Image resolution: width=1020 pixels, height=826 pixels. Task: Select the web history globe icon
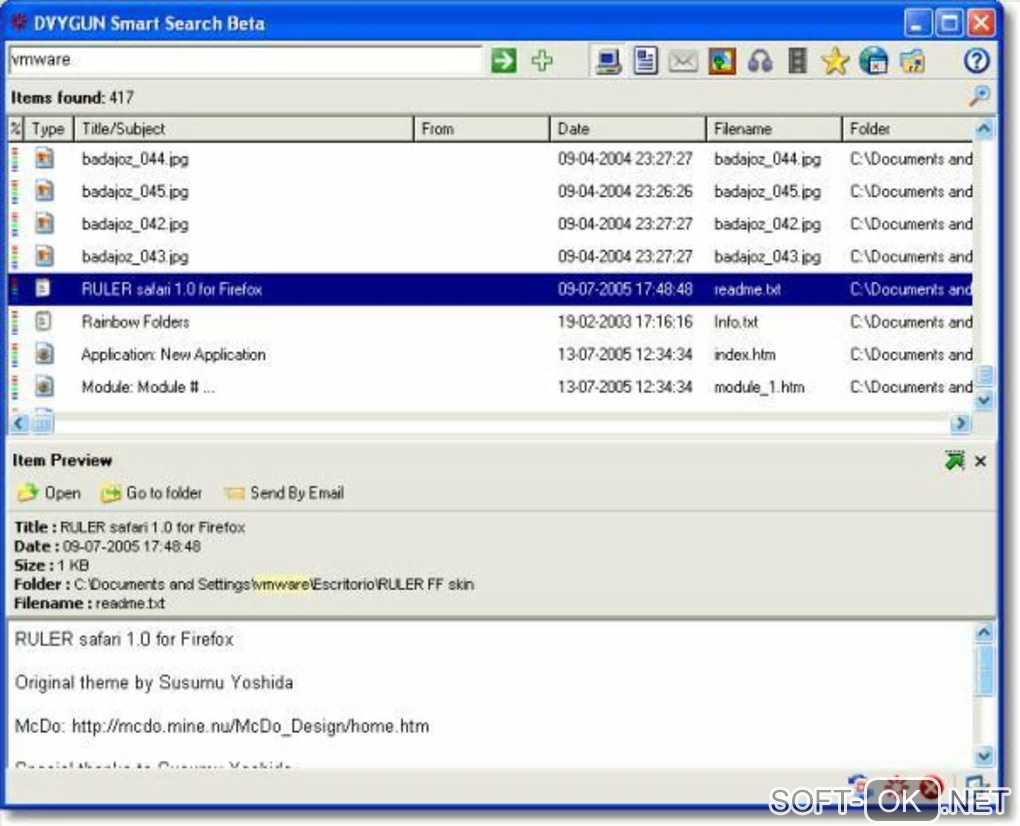click(873, 61)
